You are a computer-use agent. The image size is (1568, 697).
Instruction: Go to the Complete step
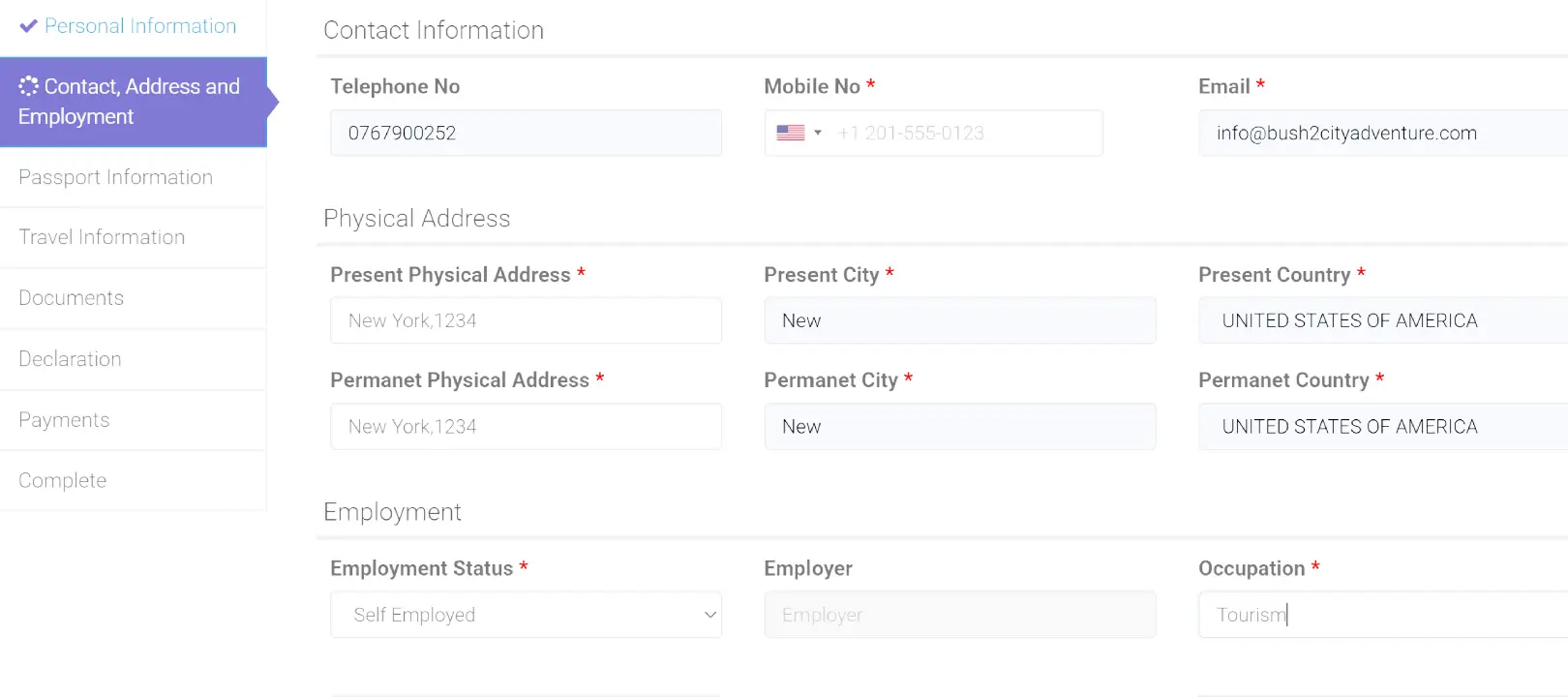click(63, 480)
